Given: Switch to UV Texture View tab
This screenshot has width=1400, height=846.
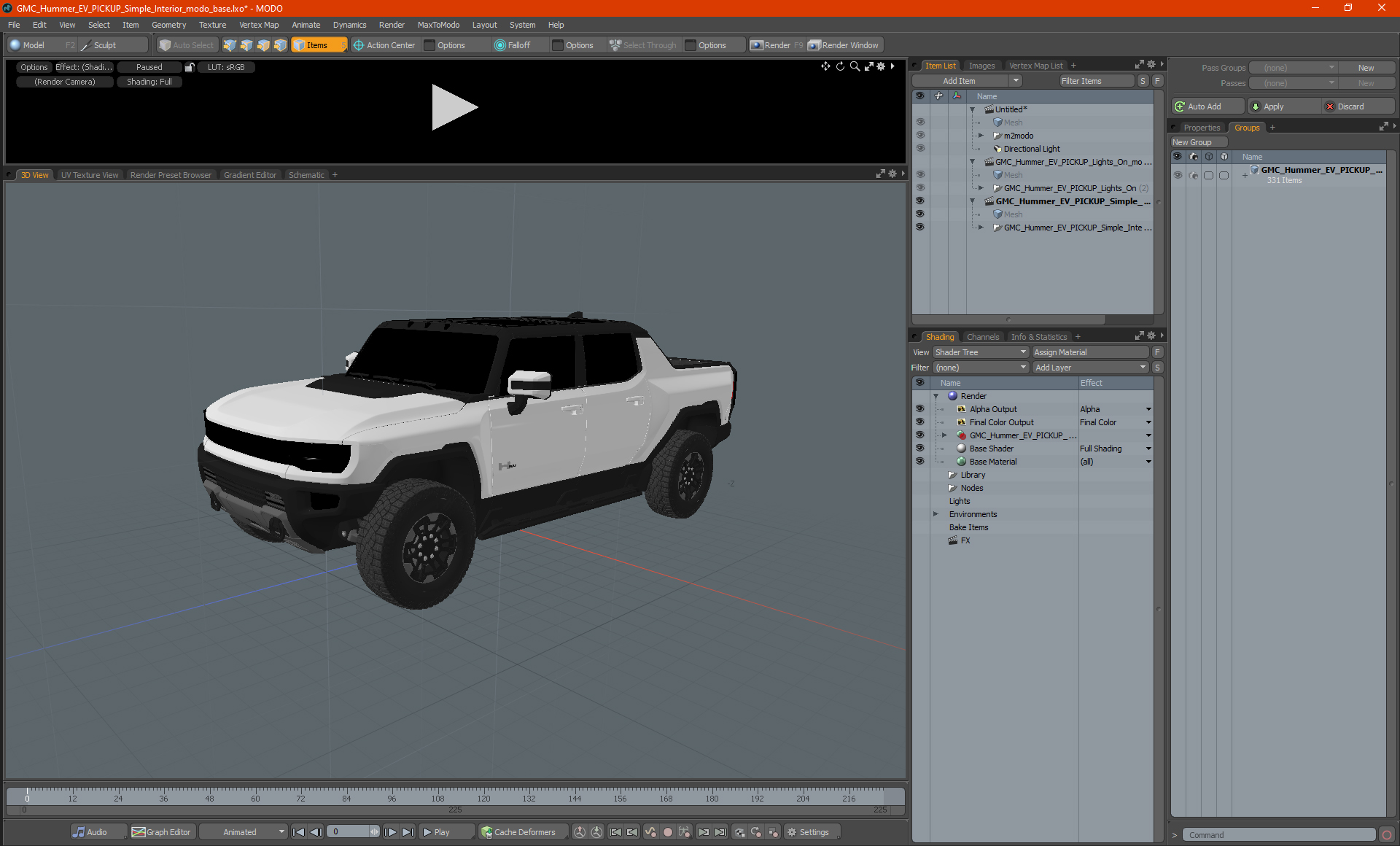Looking at the screenshot, I should click(x=90, y=175).
